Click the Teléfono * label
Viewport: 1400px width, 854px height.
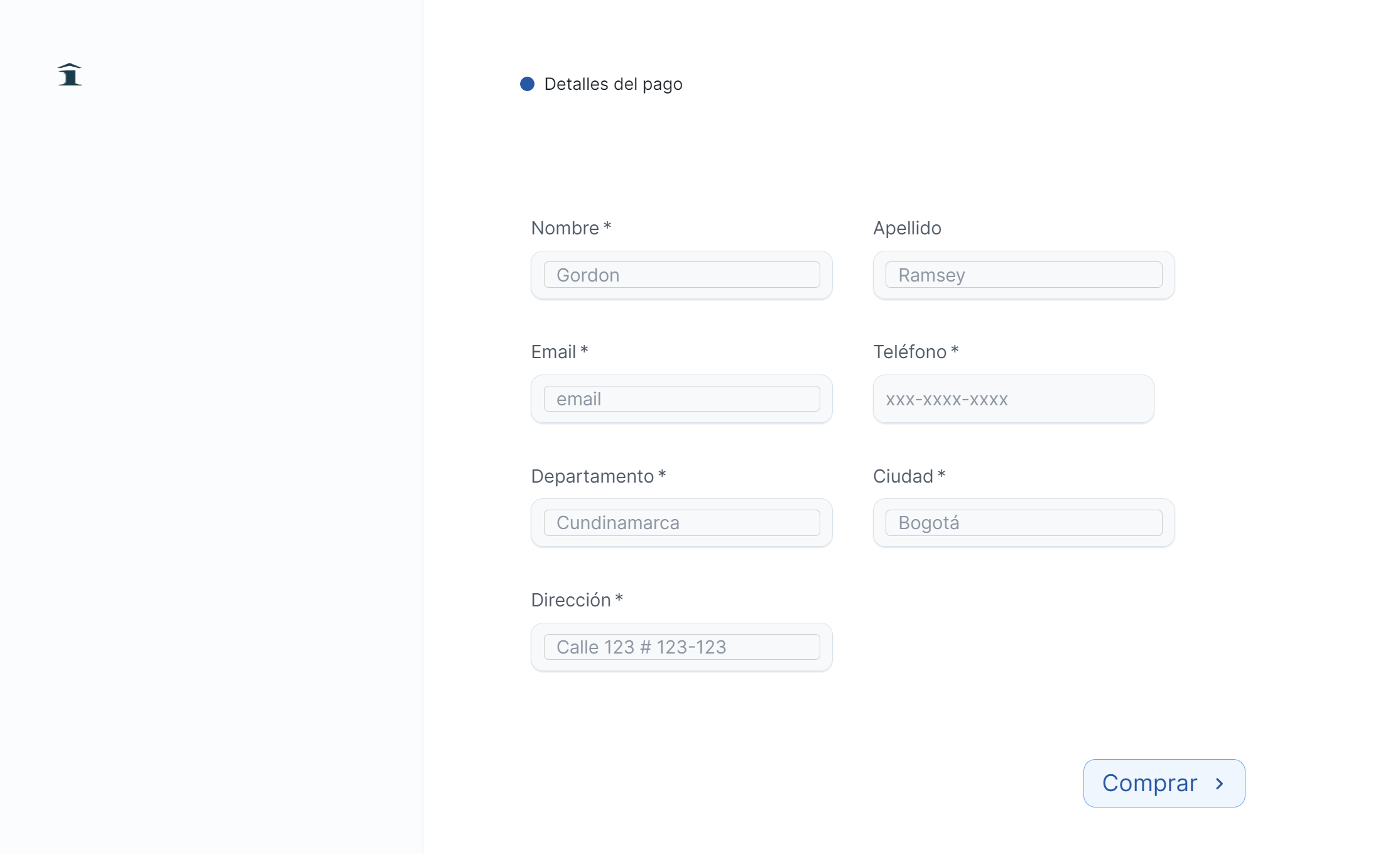915,352
